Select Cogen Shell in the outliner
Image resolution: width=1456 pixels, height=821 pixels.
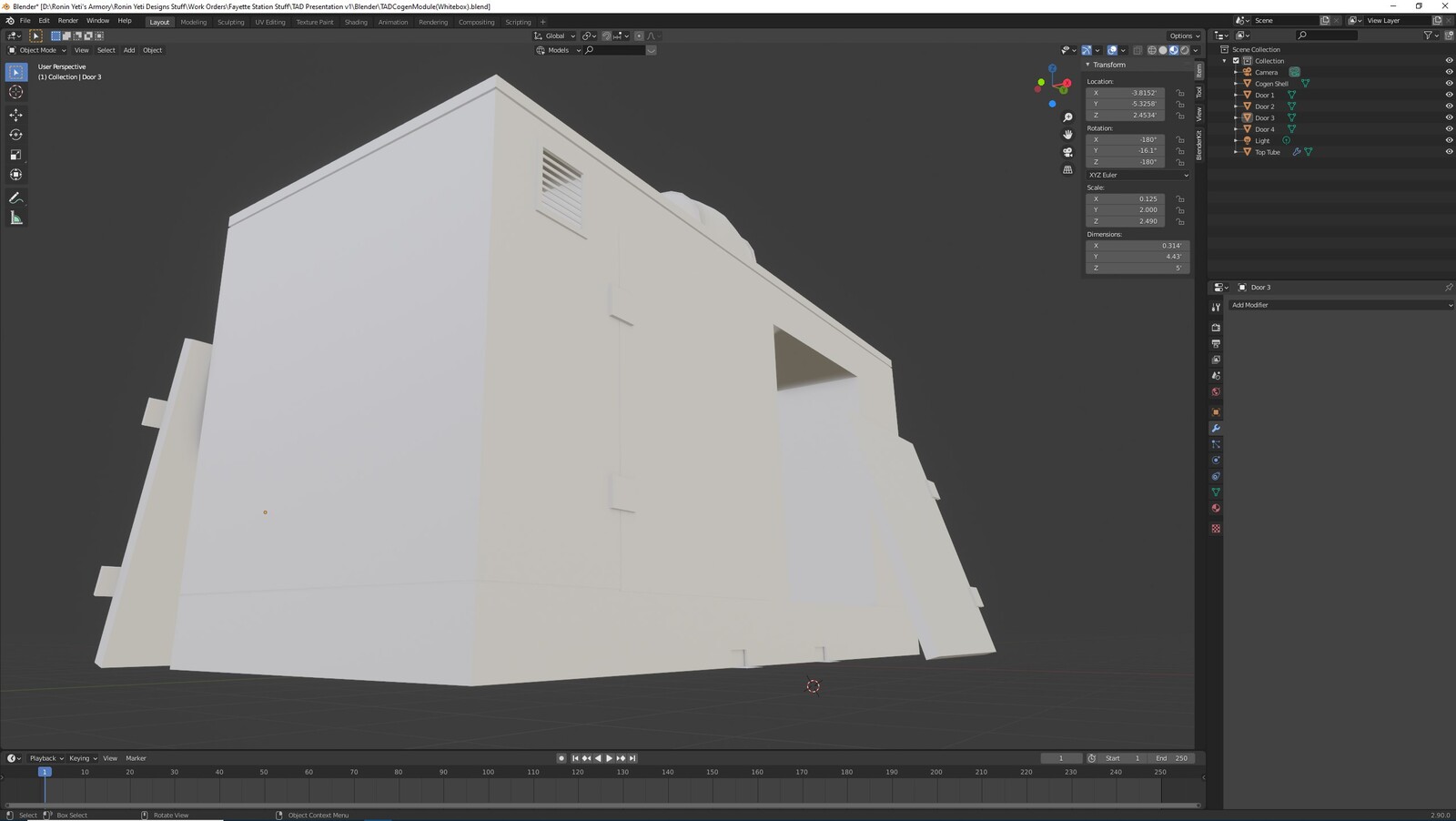click(1271, 84)
